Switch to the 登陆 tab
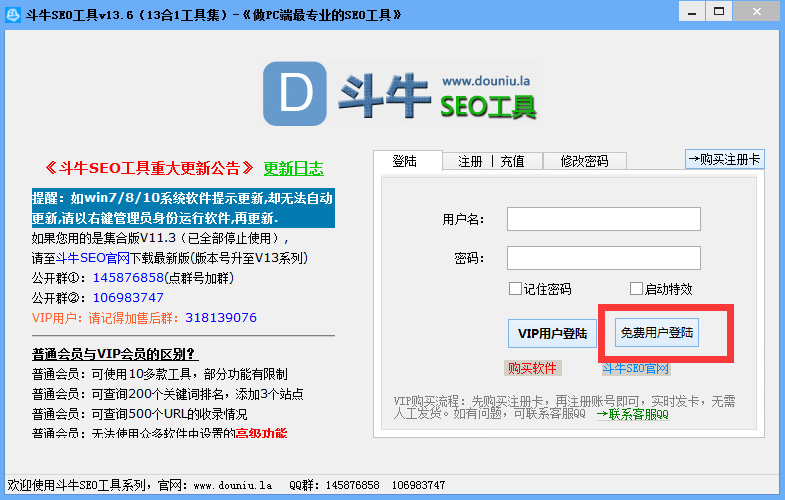This screenshot has height=500, width=785. pyautogui.click(x=405, y=161)
